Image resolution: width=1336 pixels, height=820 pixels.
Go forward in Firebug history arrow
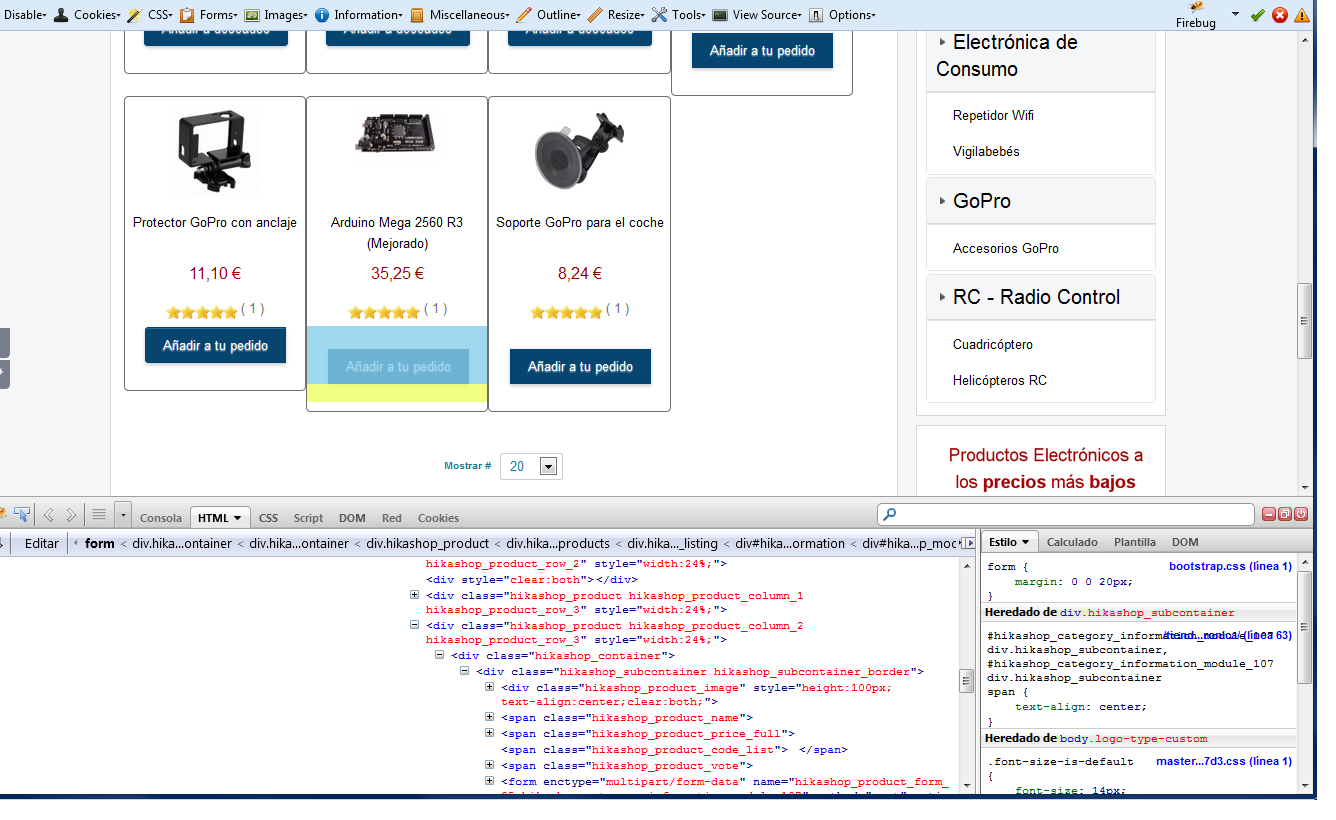71,515
